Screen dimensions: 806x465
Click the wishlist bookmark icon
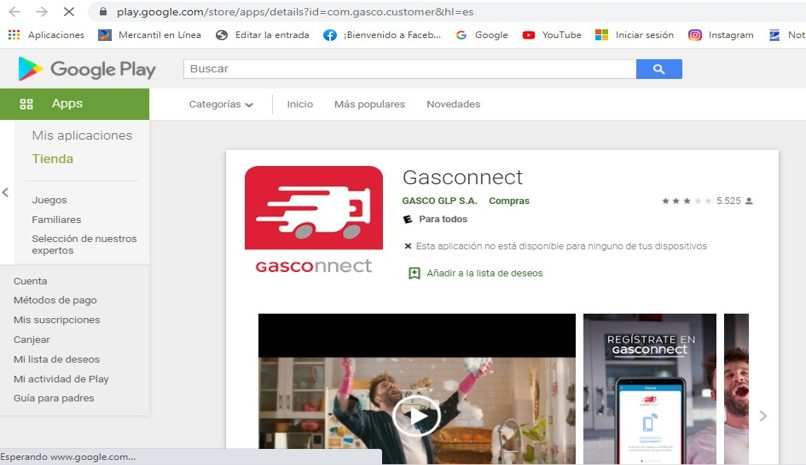coord(414,273)
